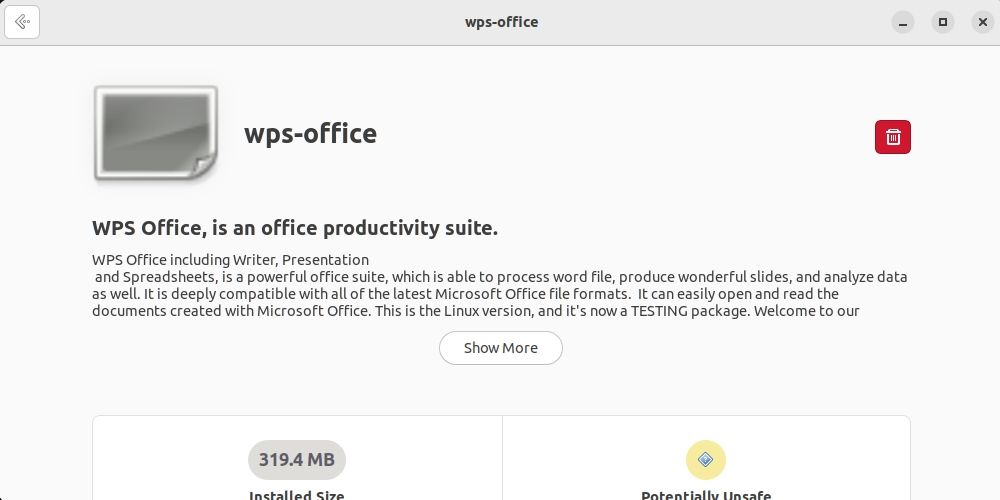Click the wps-office application icon image
The width and height of the screenshot is (1000, 500).
(x=155, y=133)
